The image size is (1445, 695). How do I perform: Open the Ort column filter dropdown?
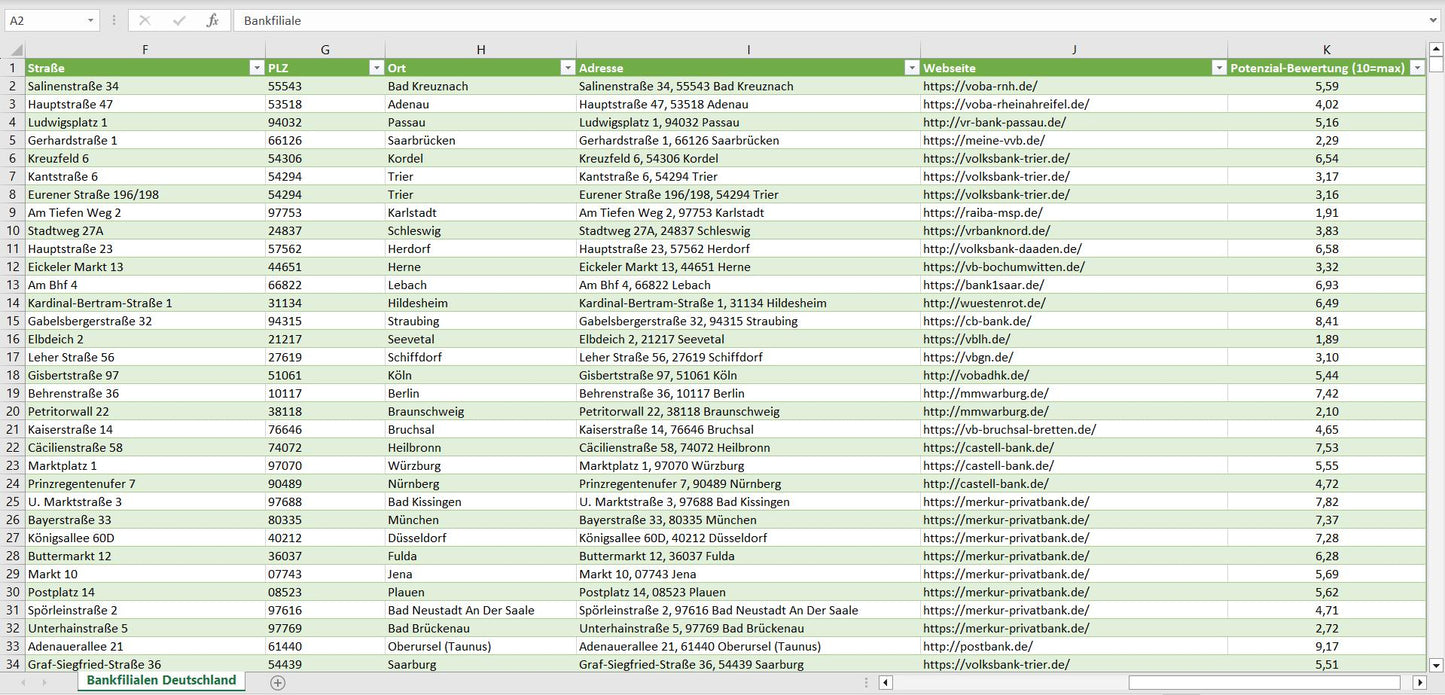568,68
